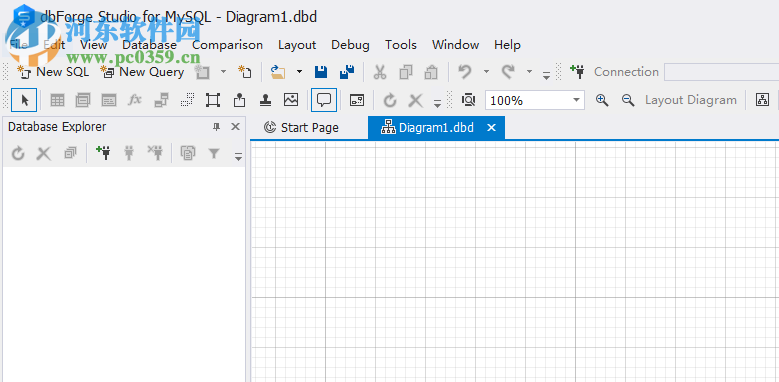
Task: Open the standard toolbar overflow options
Action: pyautogui.click(x=546, y=76)
